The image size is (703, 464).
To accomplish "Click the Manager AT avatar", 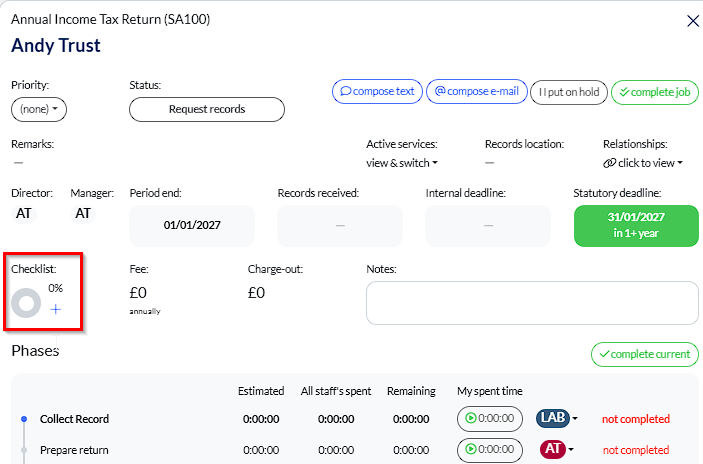I will click(84, 213).
